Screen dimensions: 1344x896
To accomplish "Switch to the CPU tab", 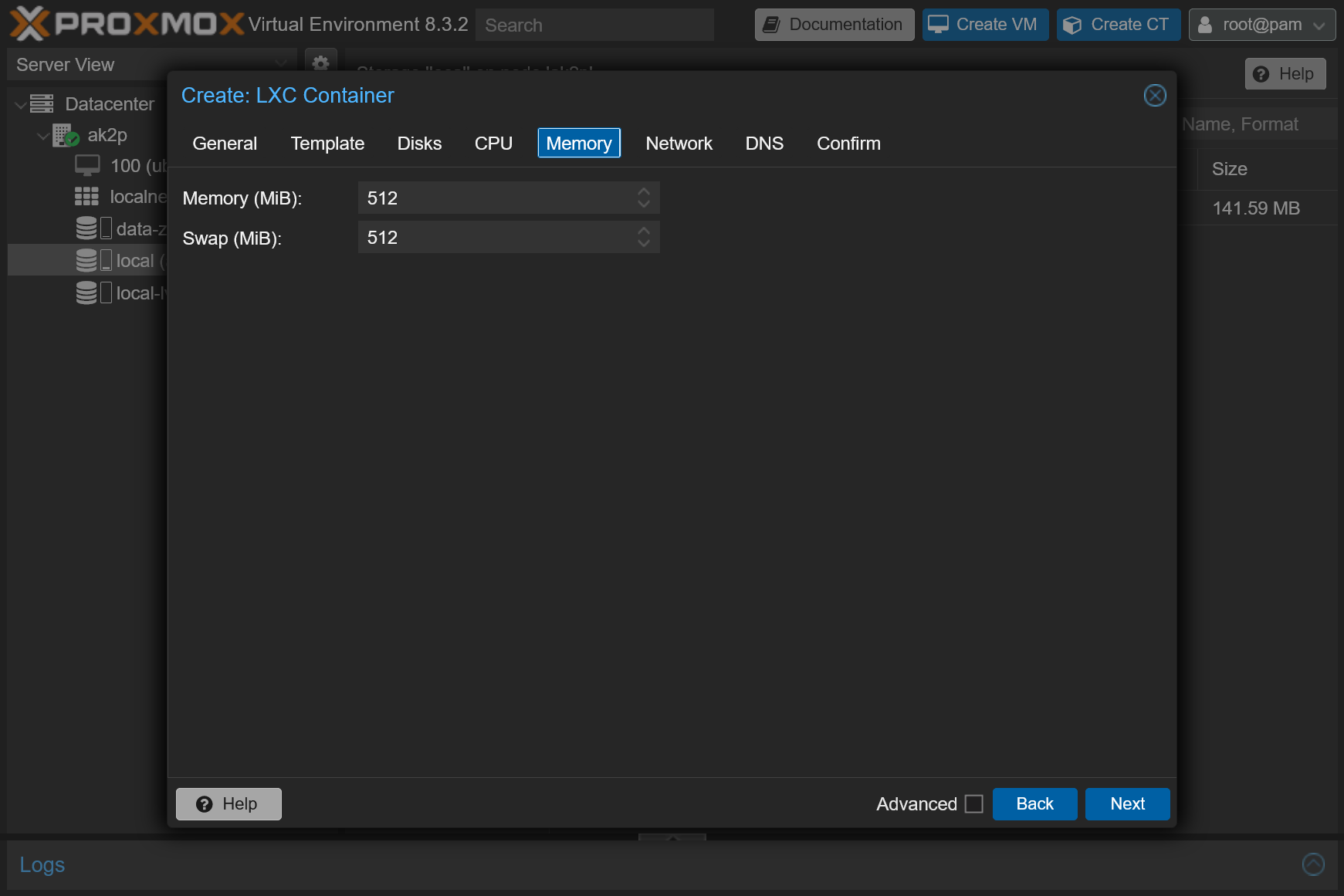I will pos(493,144).
